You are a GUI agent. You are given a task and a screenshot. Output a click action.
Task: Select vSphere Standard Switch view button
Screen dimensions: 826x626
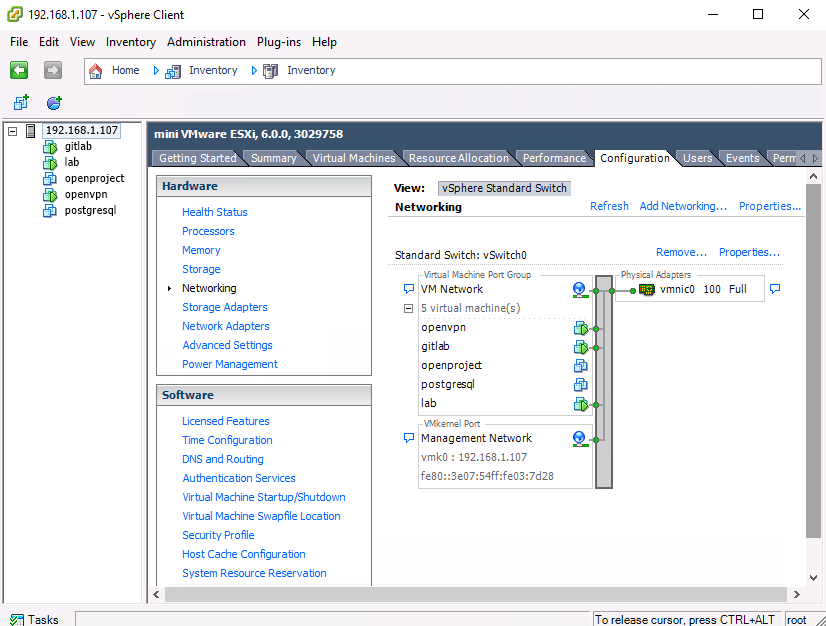[504, 188]
